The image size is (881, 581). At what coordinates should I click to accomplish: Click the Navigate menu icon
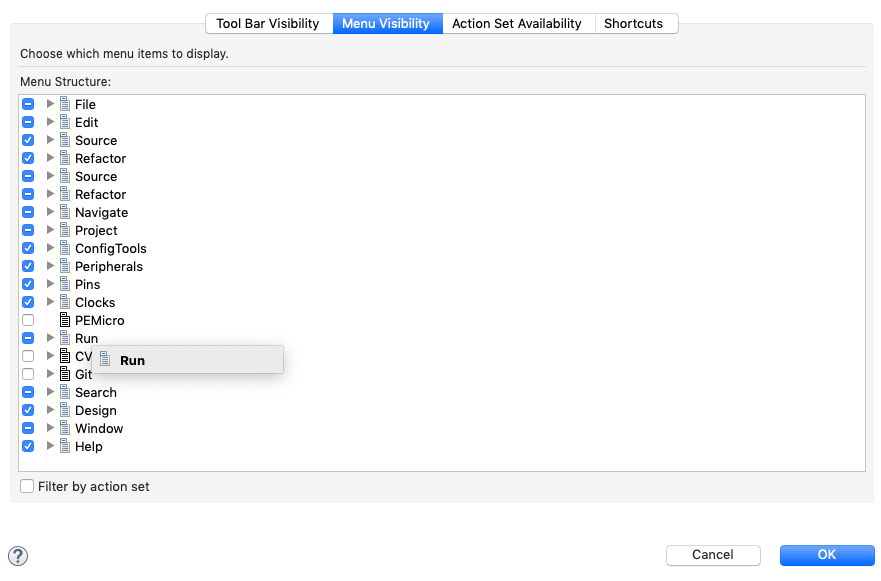point(65,212)
